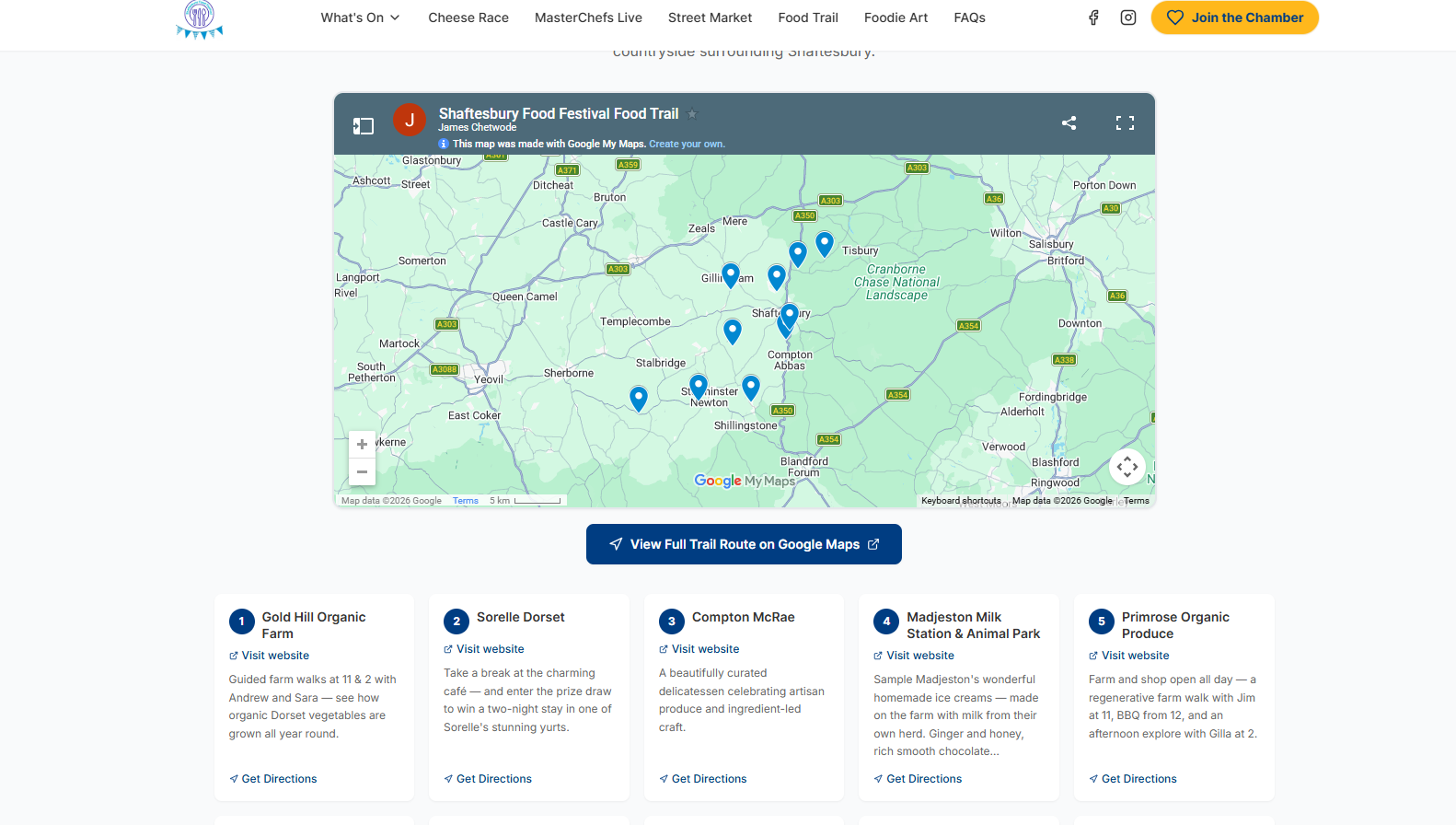Click the Join the Chamber button

click(x=1234, y=17)
